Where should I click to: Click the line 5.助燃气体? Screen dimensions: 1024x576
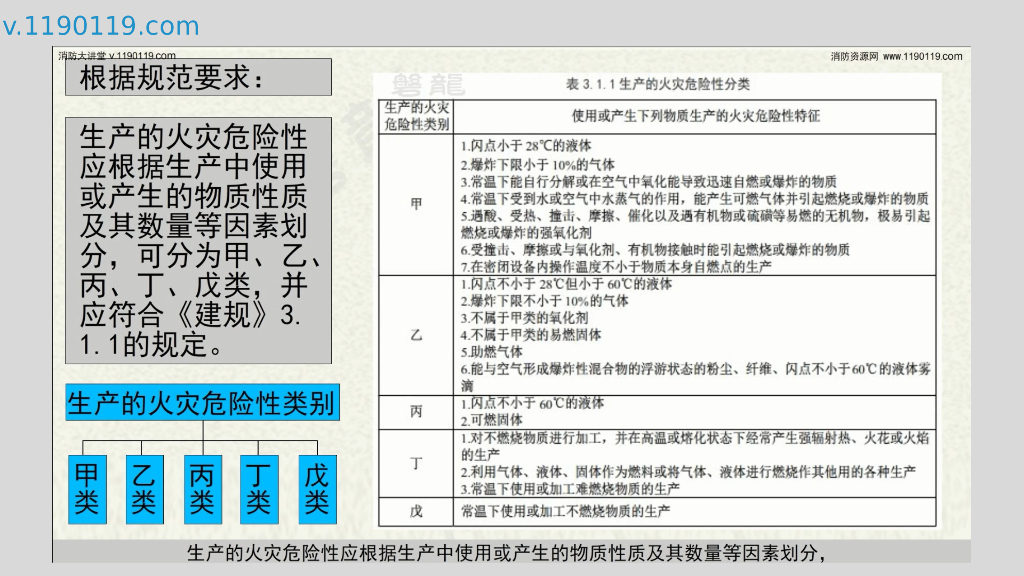492,352
